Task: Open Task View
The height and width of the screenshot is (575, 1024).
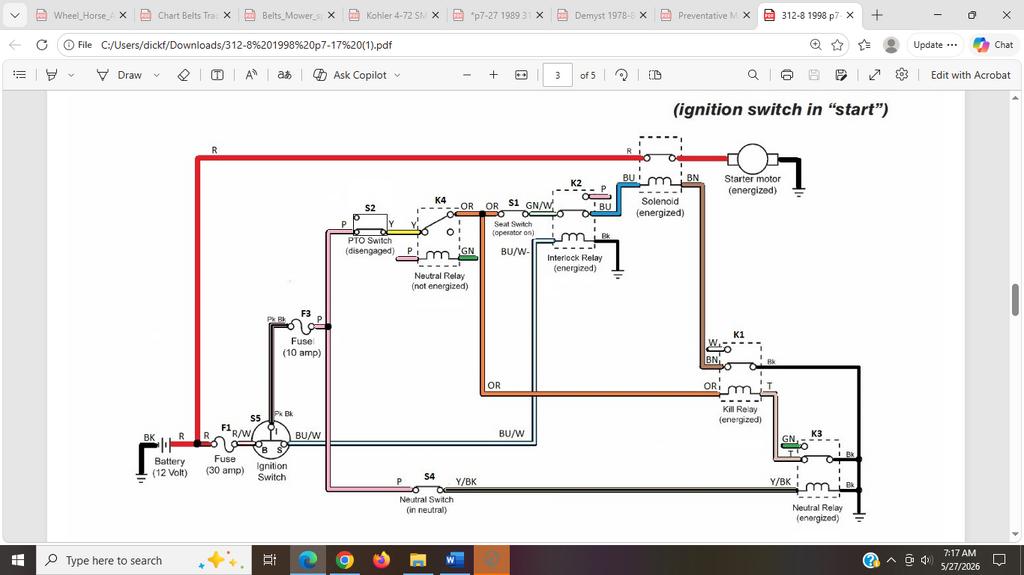Action: [269, 560]
